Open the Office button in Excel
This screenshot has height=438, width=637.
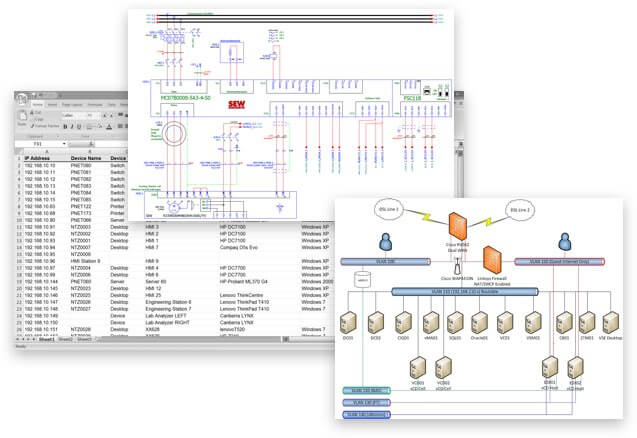point(23,99)
